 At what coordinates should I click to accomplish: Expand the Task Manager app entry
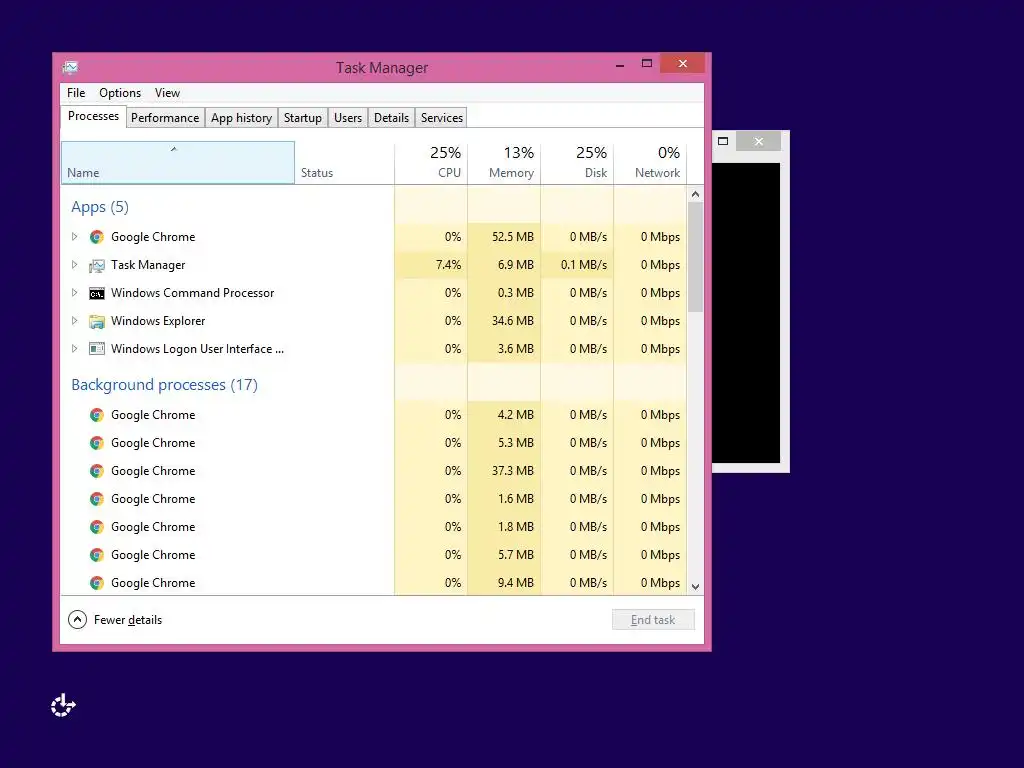click(74, 264)
